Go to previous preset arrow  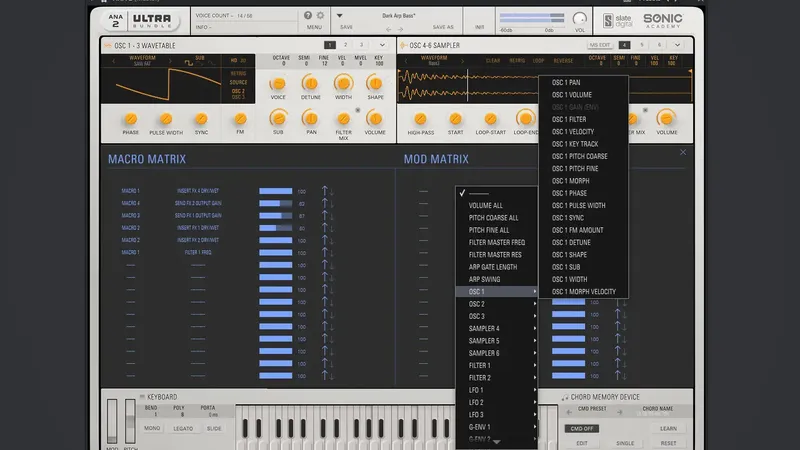(389, 29)
